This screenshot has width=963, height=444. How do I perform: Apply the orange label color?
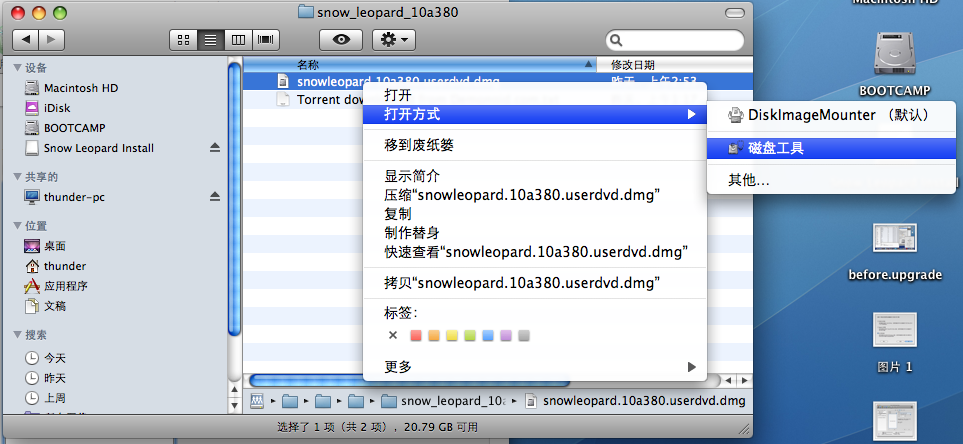pyautogui.click(x=434, y=335)
